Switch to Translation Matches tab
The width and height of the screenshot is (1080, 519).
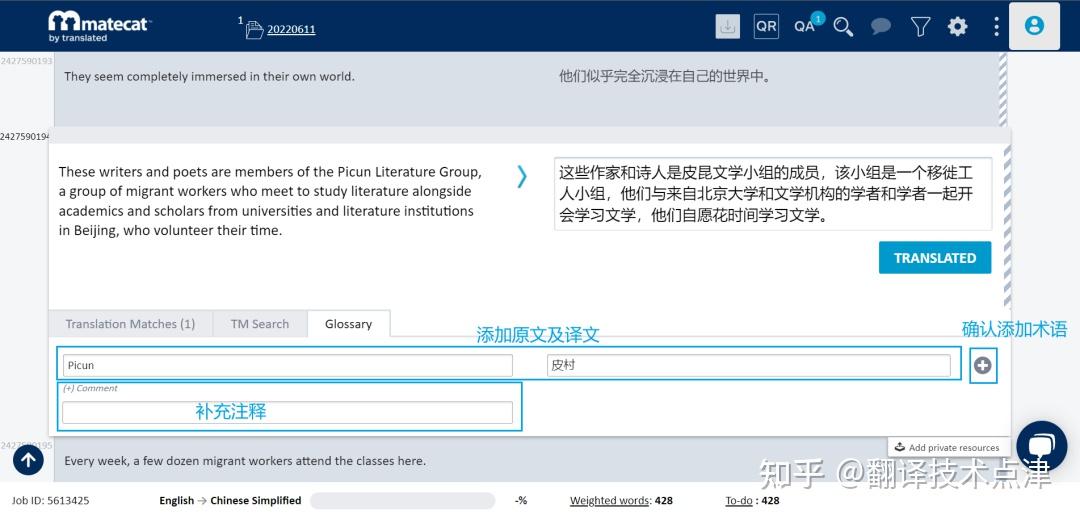click(130, 324)
